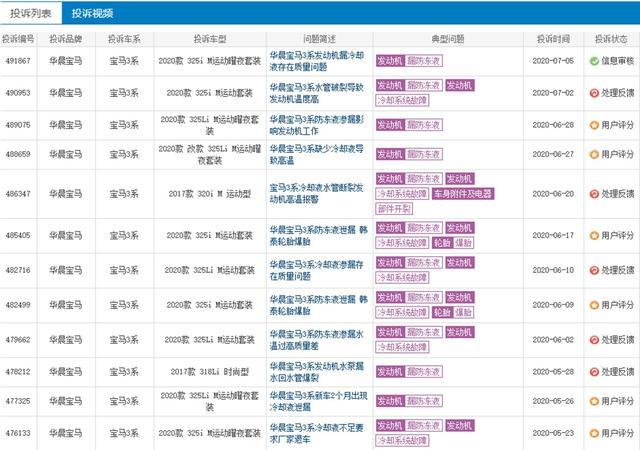Click the 发动机 漏防冻液 tag in row 478212
This screenshot has width=640, height=450.
[409, 372]
